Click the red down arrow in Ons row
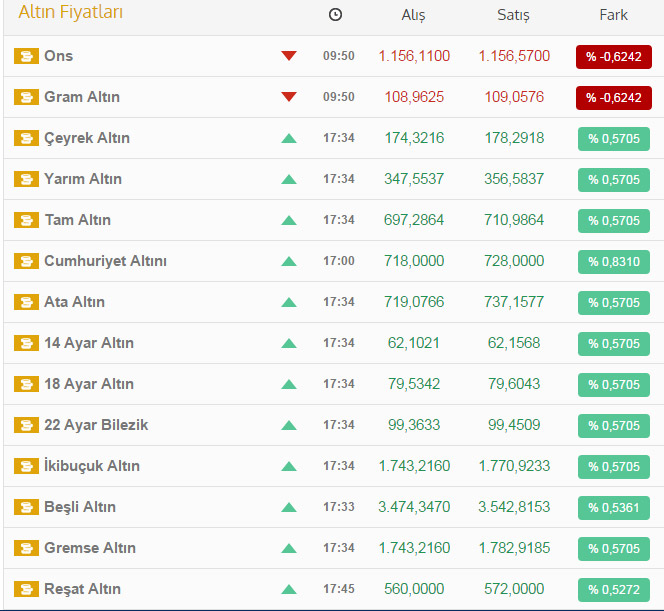This screenshot has width=664, height=611. click(289, 56)
